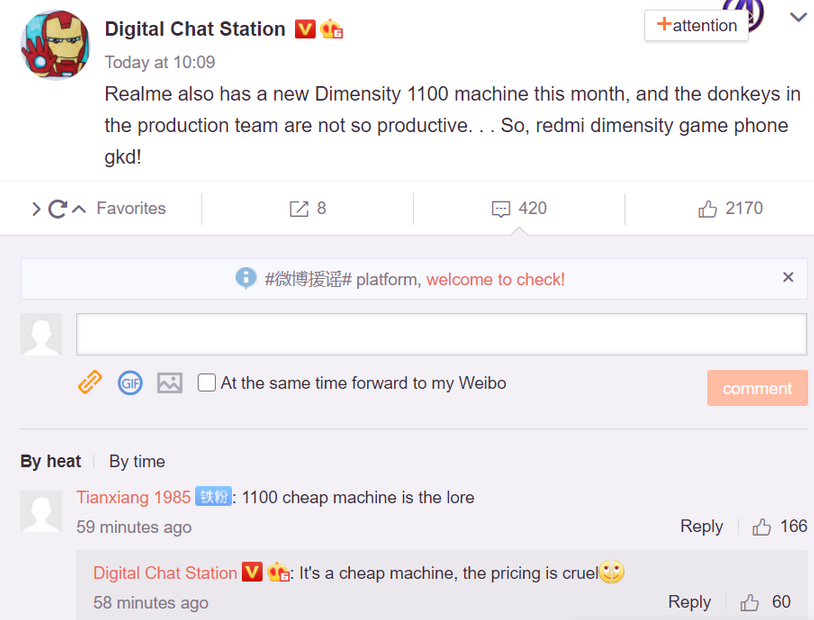Screen dimensions: 814x620
Task: Click into the comment text input box
Action: (441, 334)
